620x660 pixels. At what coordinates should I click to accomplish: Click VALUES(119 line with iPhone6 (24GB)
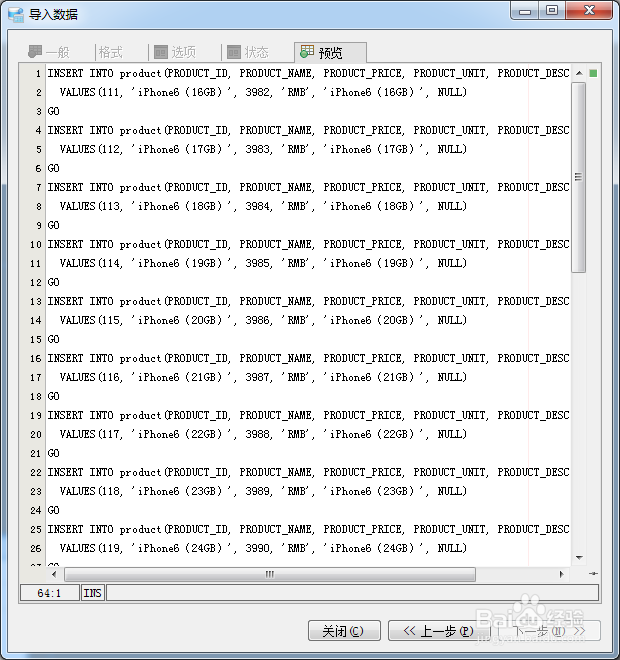point(263,548)
